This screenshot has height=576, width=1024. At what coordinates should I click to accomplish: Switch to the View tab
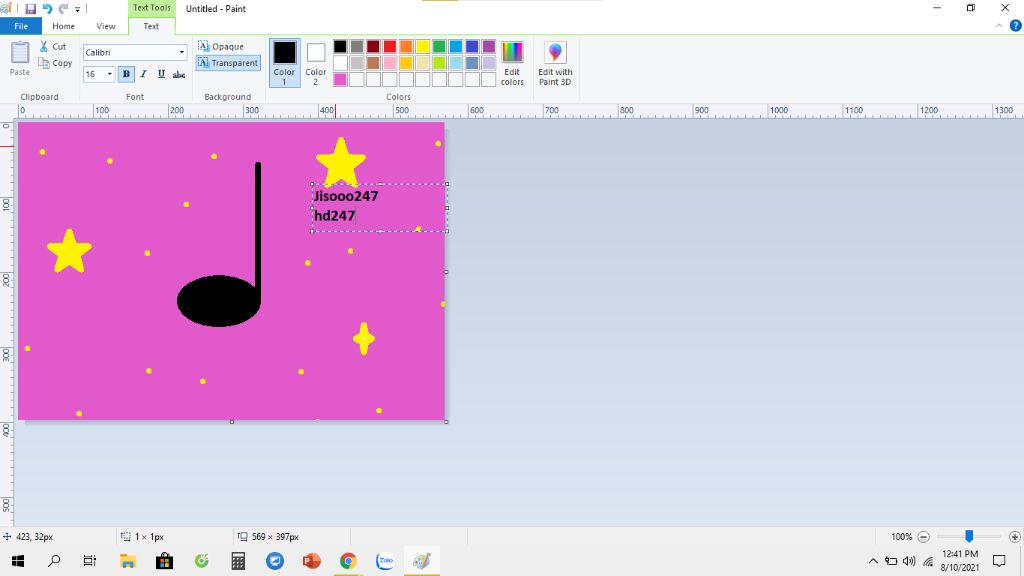[106, 26]
